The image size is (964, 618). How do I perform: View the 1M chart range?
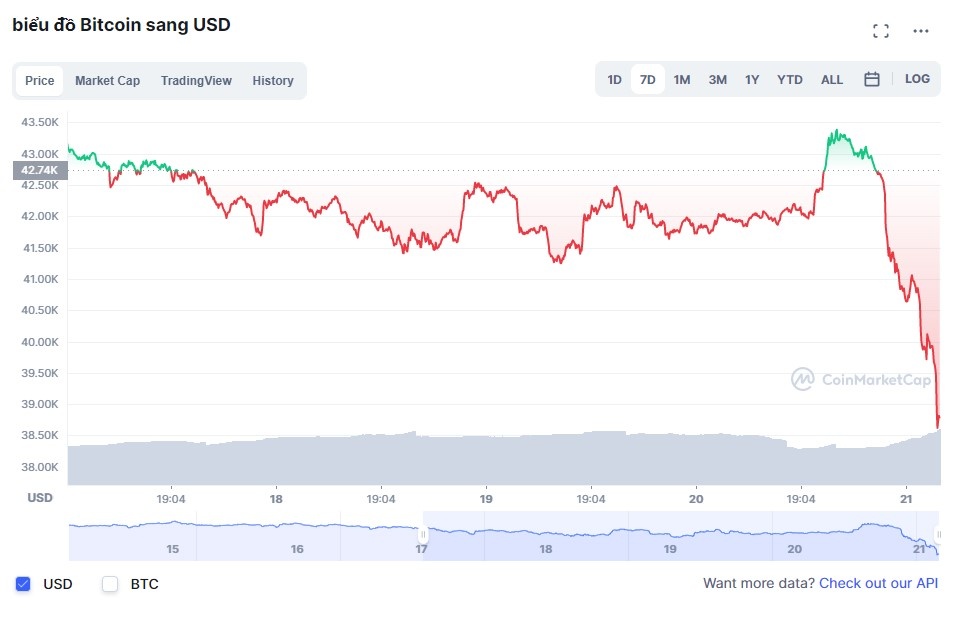click(x=682, y=79)
